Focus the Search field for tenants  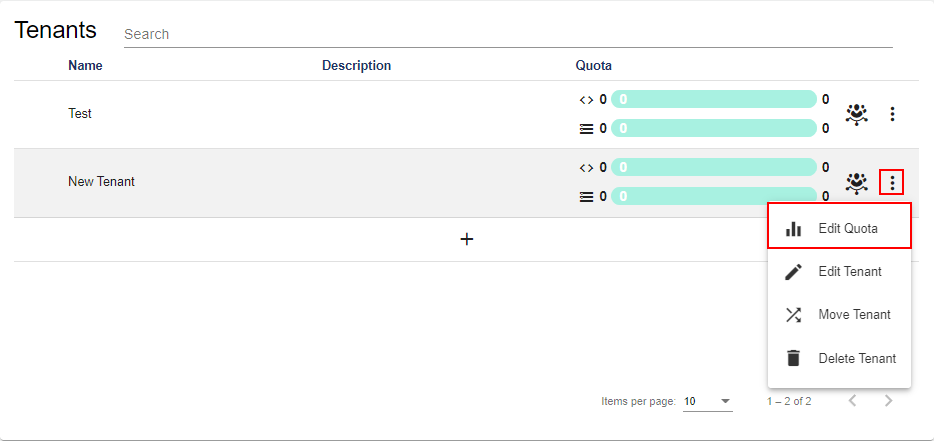[507, 34]
